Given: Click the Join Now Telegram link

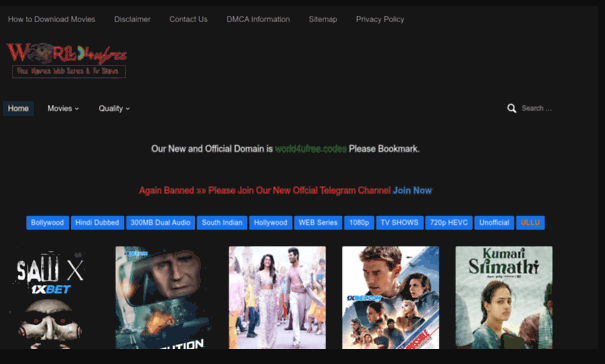Looking at the screenshot, I should point(412,190).
